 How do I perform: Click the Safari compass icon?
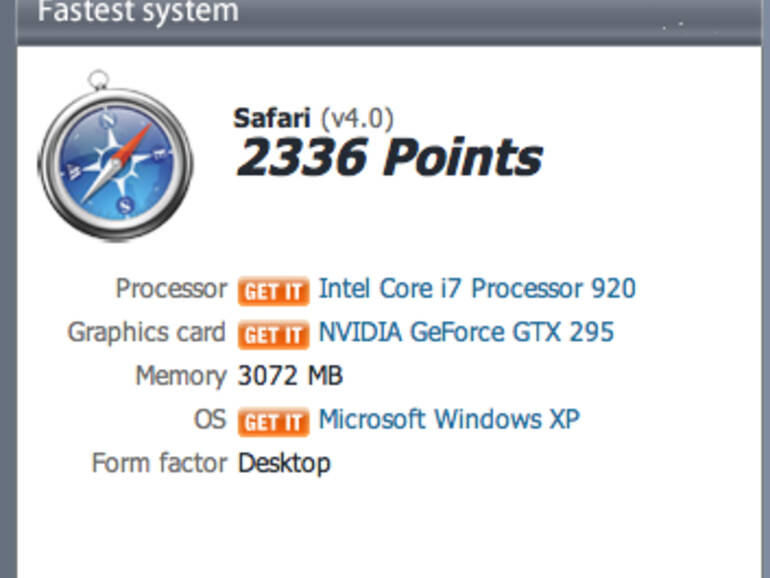(x=115, y=159)
